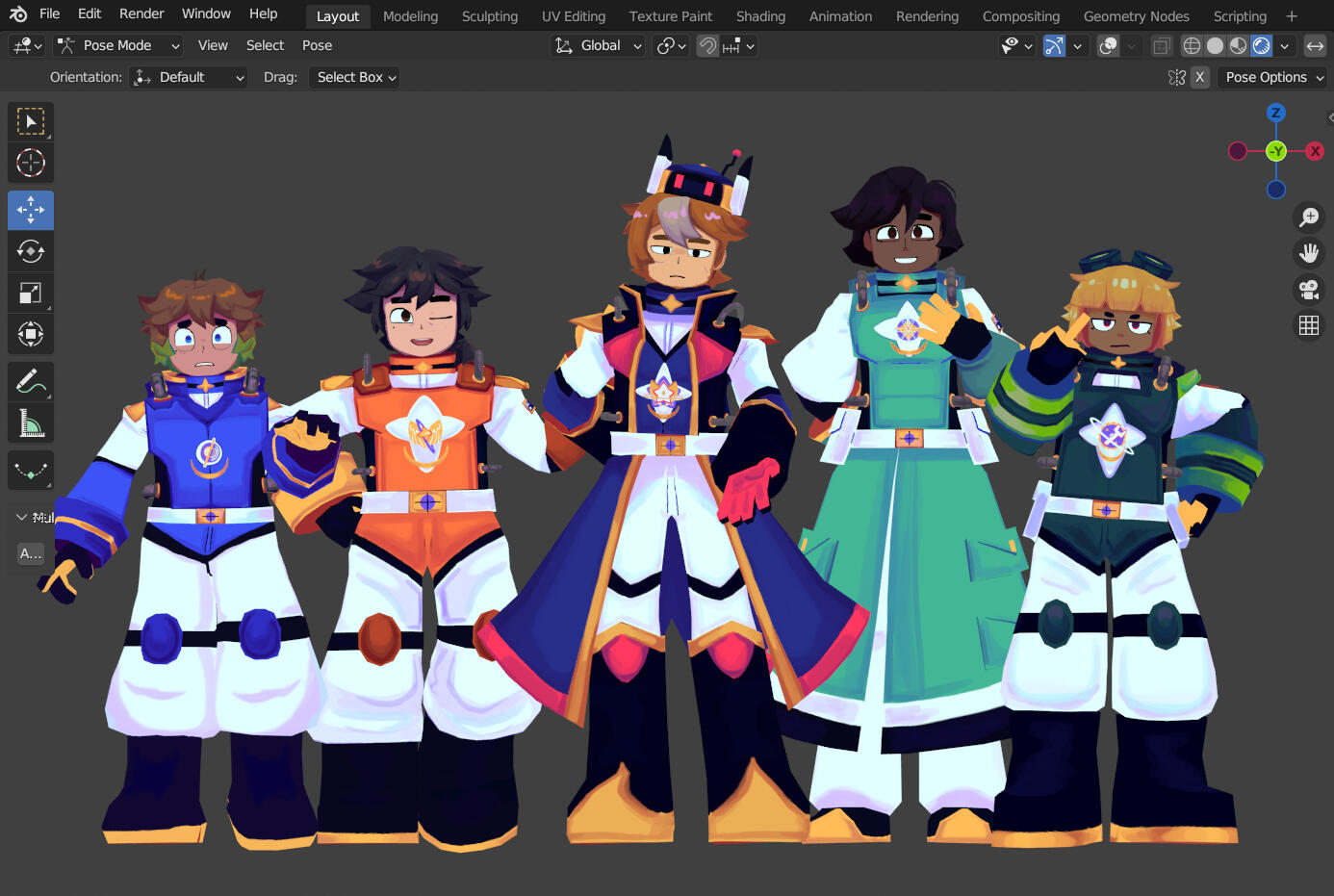Viewport: 1334px width, 896px height.
Task: Expand the Global transform orientation dropdown
Action: tap(598, 45)
